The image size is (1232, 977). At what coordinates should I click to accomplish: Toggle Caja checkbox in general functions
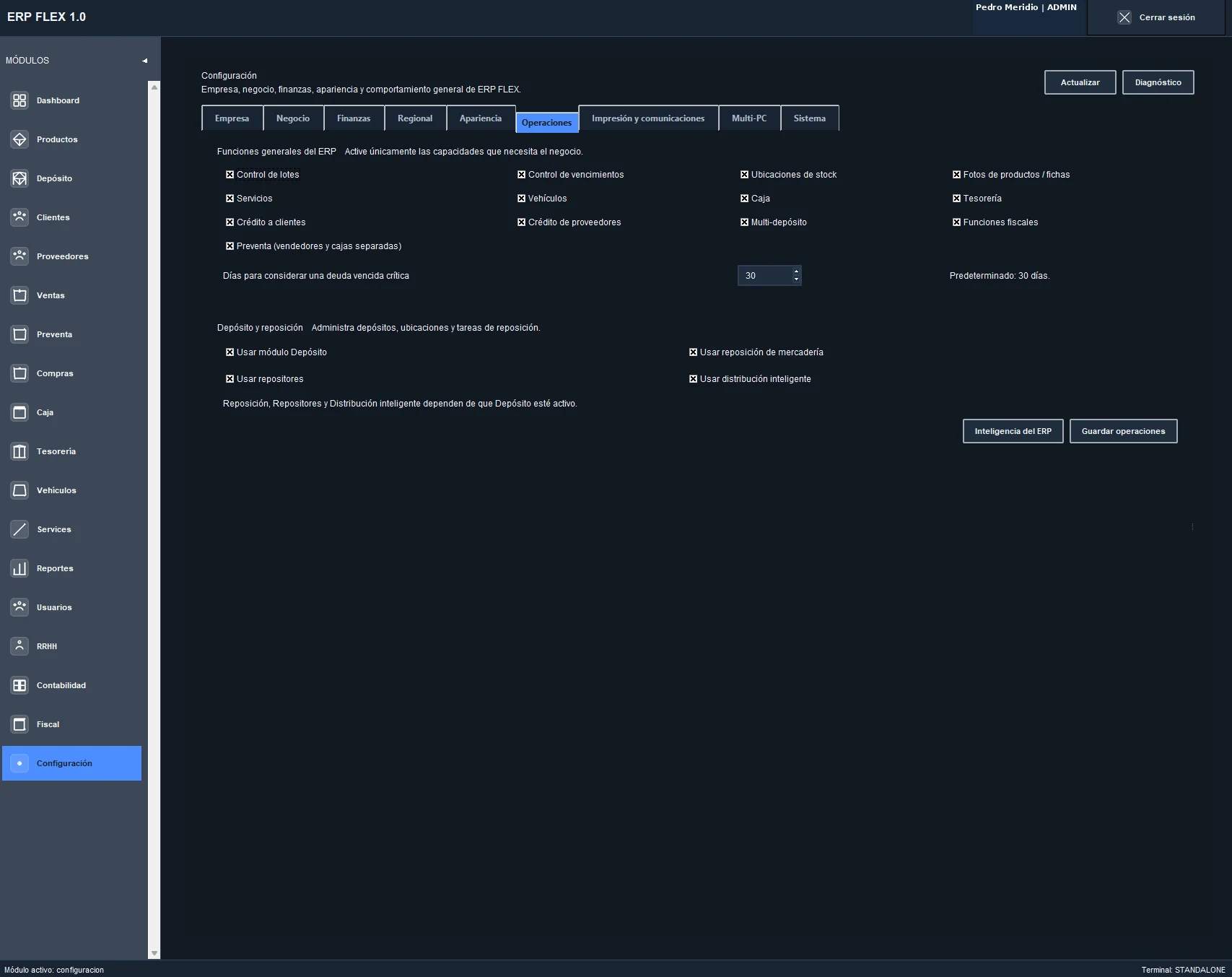pos(744,199)
